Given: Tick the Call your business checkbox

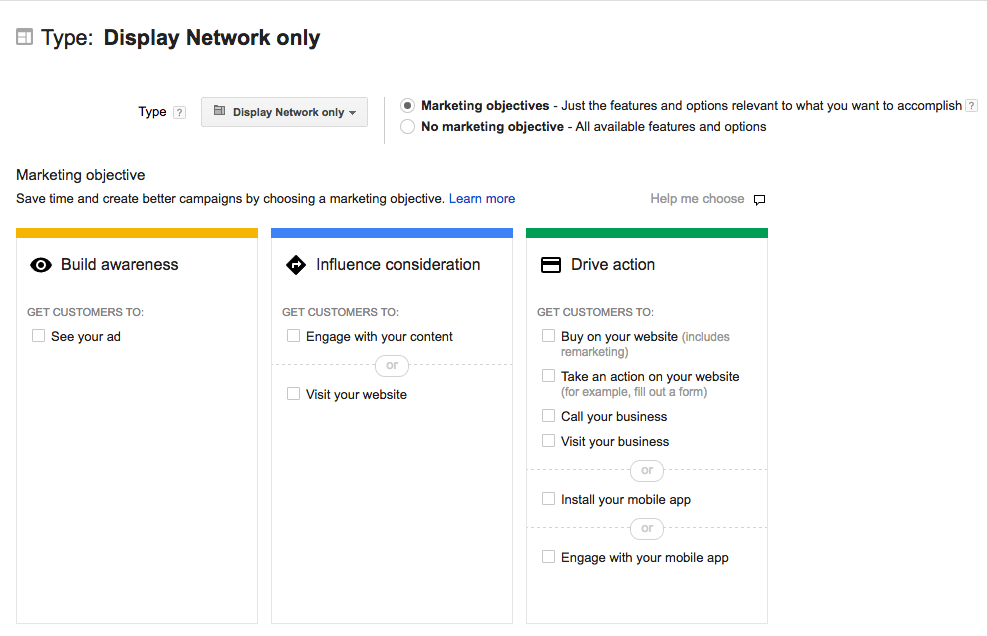Looking at the screenshot, I should [x=548, y=416].
